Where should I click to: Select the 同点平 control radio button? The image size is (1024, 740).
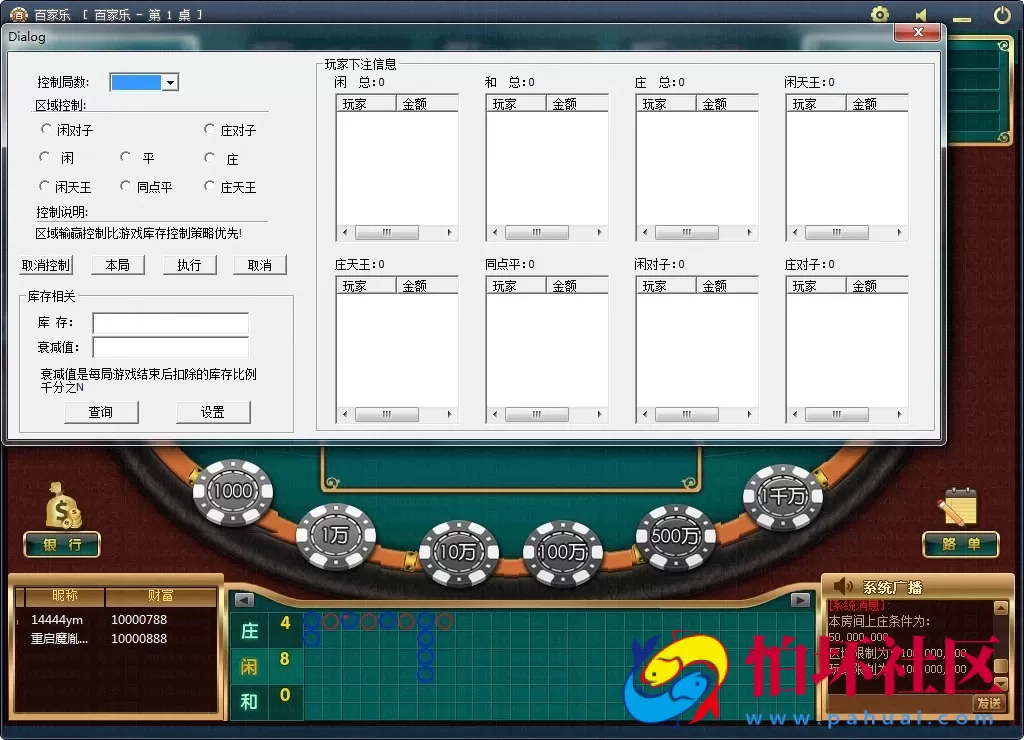tap(125, 186)
